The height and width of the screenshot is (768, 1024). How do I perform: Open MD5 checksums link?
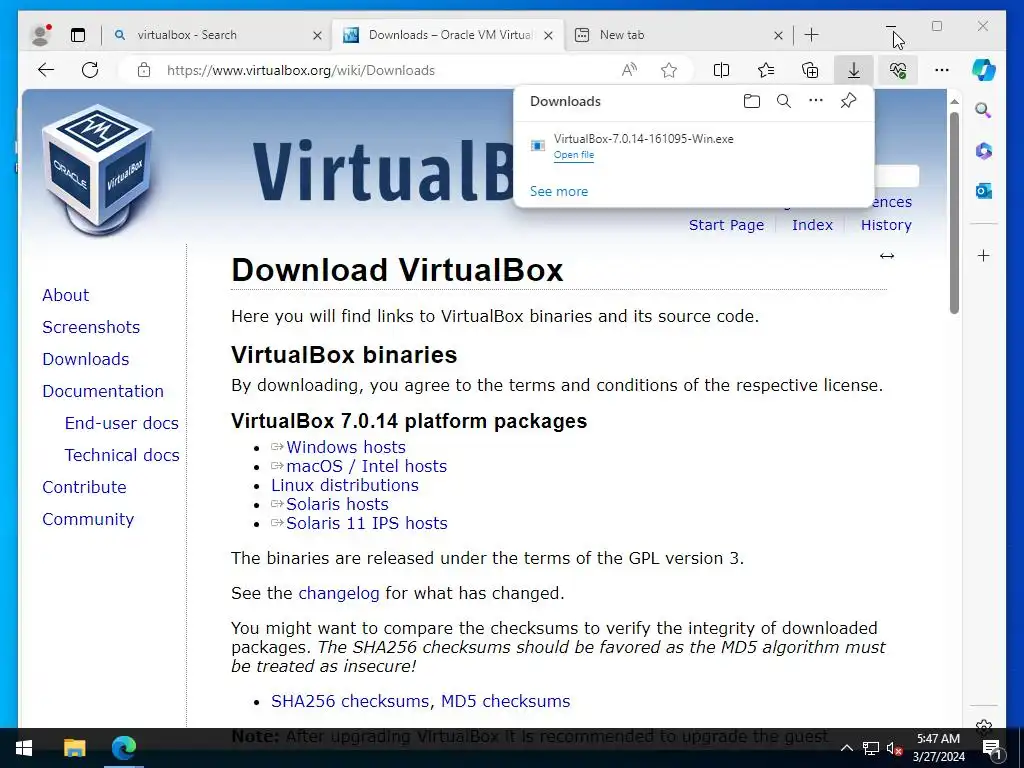click(505, 701)
